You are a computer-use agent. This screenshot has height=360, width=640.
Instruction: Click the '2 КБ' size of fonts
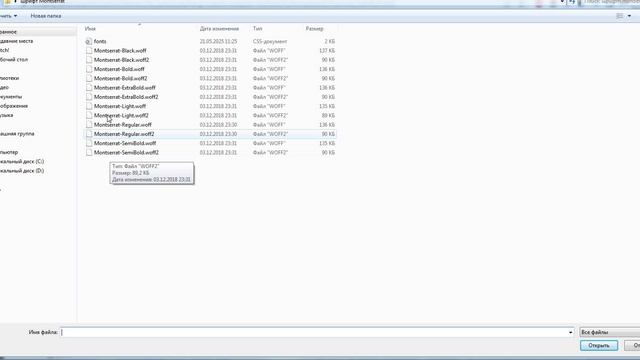point(330,42)
